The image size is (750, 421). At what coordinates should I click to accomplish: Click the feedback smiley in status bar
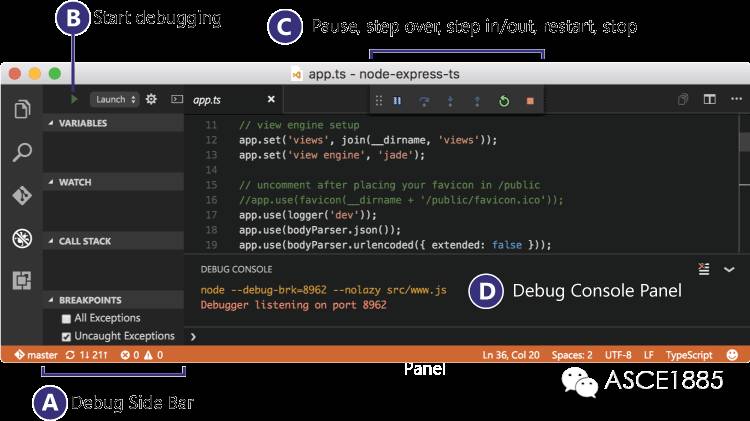pos(732,355)
